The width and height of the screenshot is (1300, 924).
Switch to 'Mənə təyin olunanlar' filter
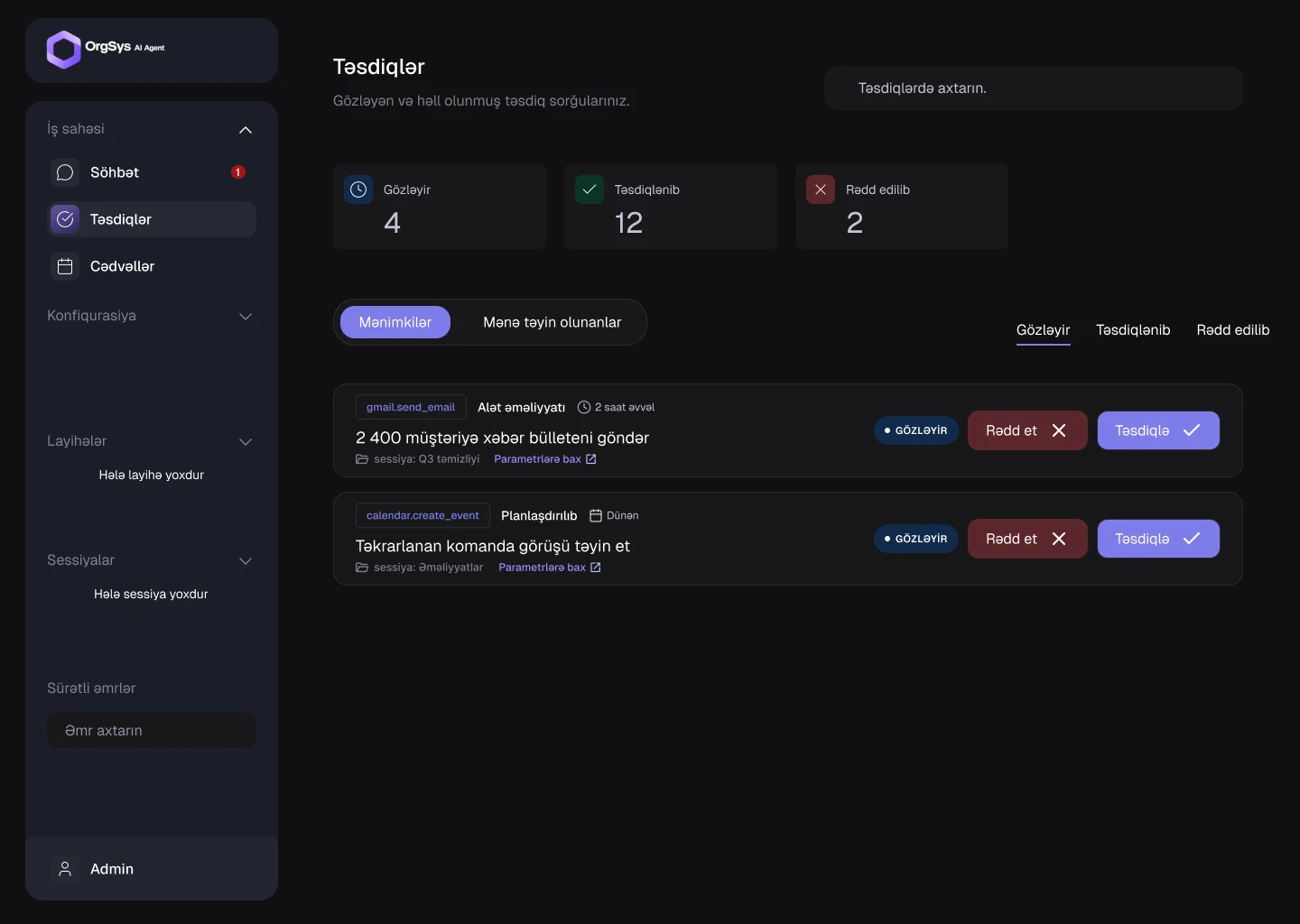552,322
